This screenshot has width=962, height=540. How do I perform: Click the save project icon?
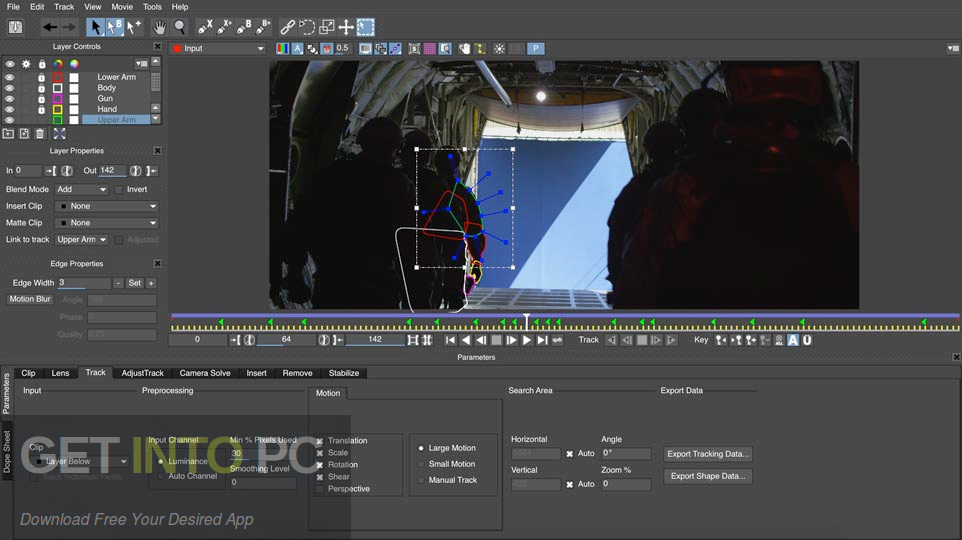pos(15,27)
